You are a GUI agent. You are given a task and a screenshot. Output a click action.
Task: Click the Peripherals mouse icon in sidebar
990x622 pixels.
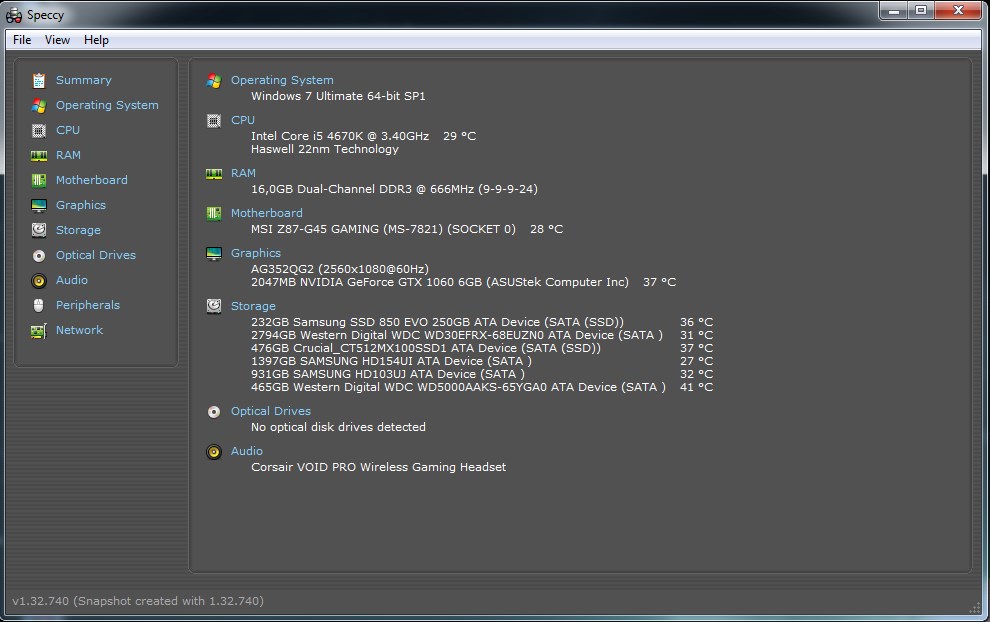pyautogui.click(x=39, y=305)
